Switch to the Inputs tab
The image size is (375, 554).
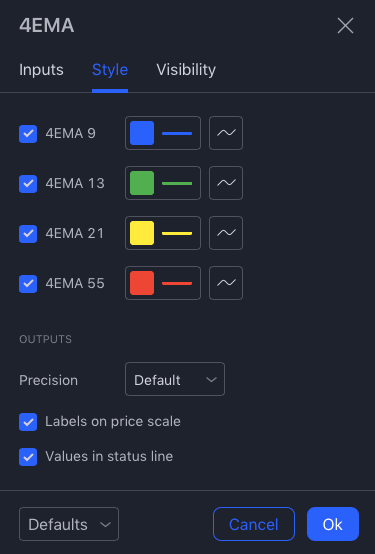coord(41,70)
